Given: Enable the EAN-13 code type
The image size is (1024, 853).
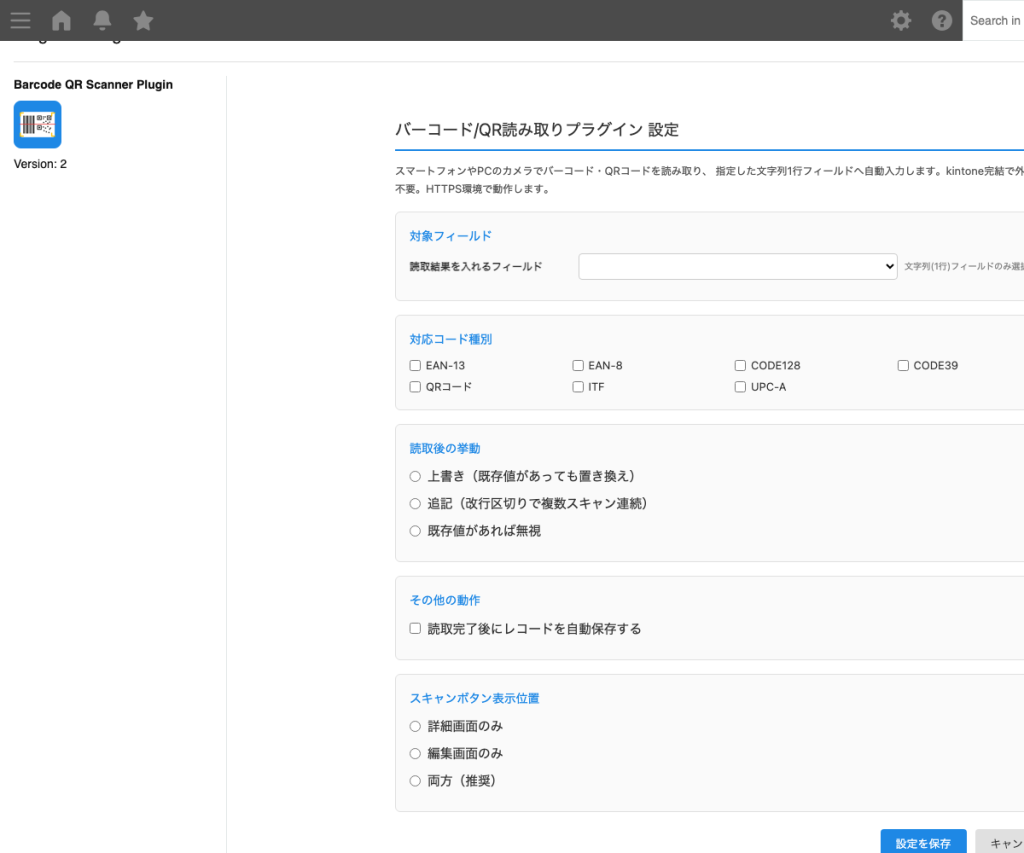Looking at the screenshot, I should click(x=415, y=365).
